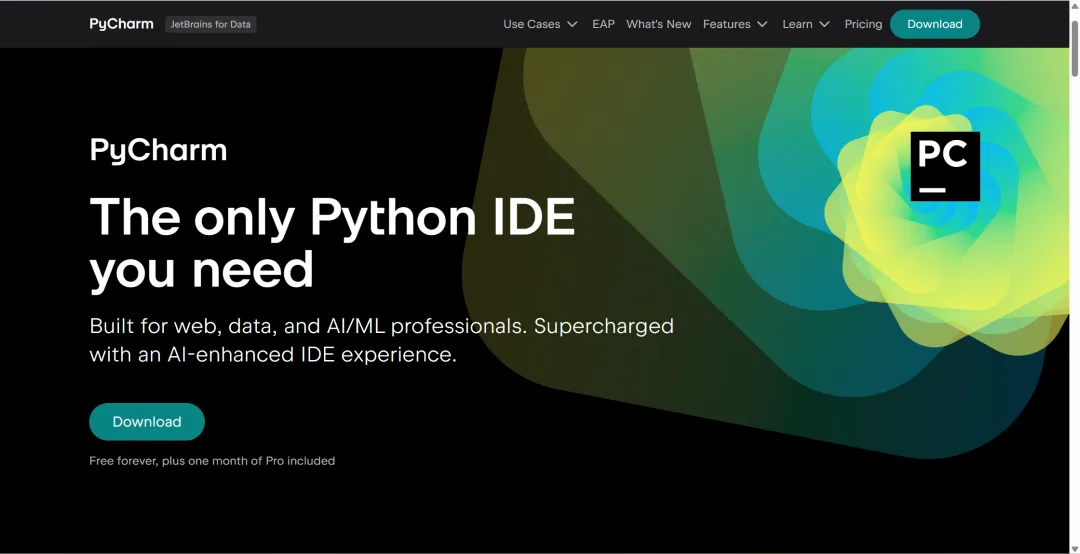Screen dimensions: 1080x554
Task: Click the Download button in navbar
Action: click(x=935, y=24)
